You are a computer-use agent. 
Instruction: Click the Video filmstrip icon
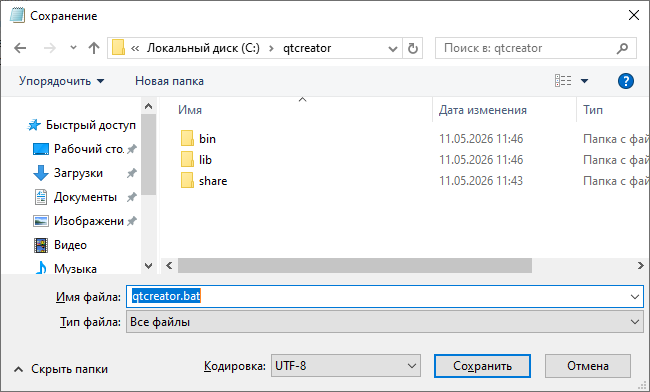[x=41, y=245]
